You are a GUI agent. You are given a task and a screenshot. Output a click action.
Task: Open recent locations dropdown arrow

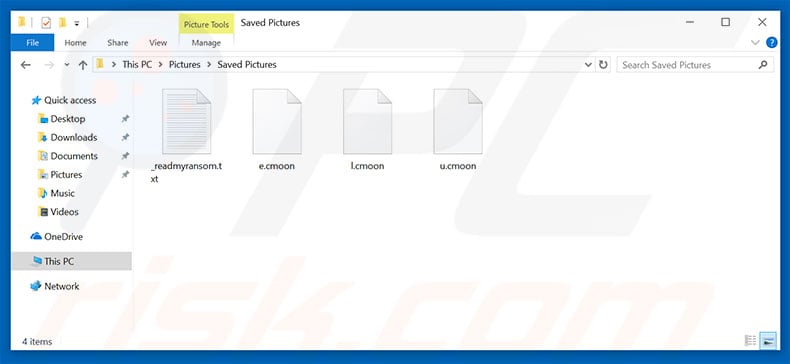(x=67, y=65)
